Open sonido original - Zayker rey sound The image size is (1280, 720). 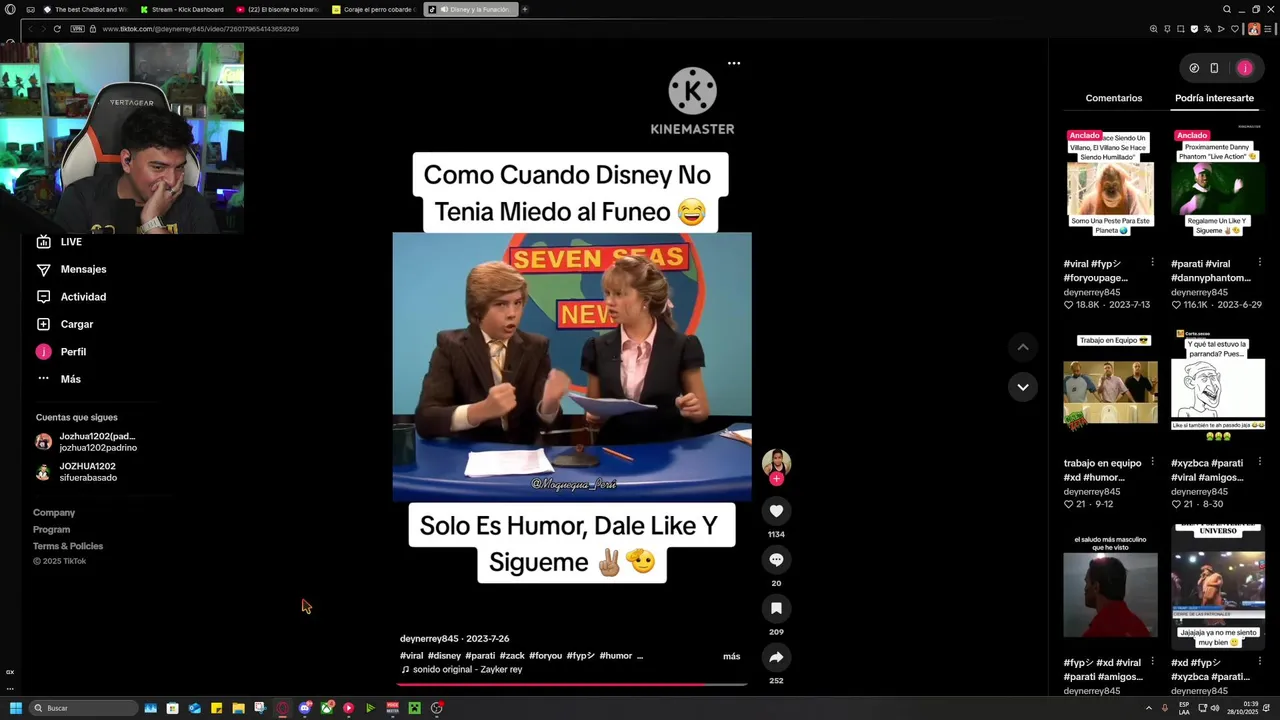pyautogui.click(x=461, y=670)
